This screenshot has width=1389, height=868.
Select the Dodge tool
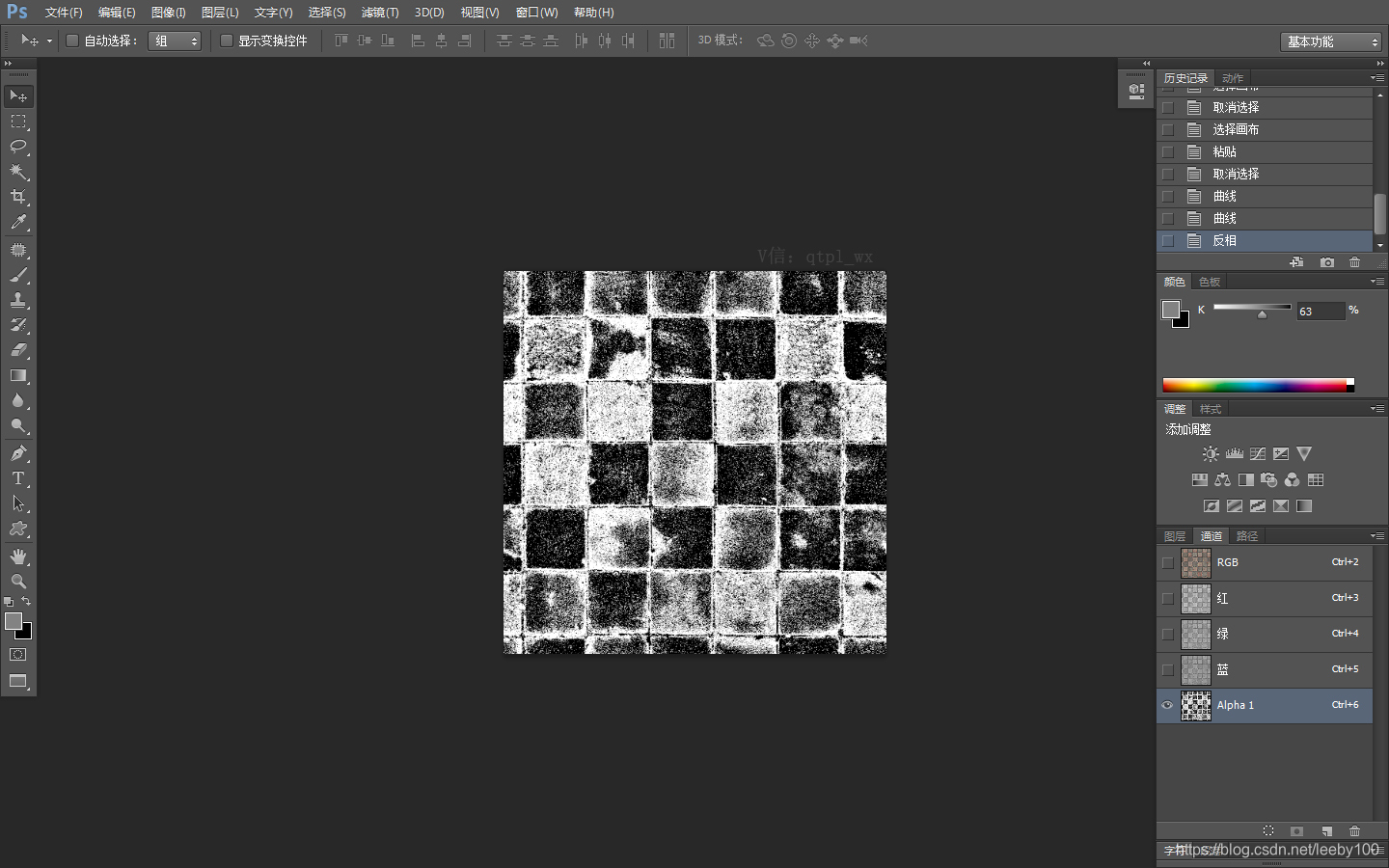18,425
